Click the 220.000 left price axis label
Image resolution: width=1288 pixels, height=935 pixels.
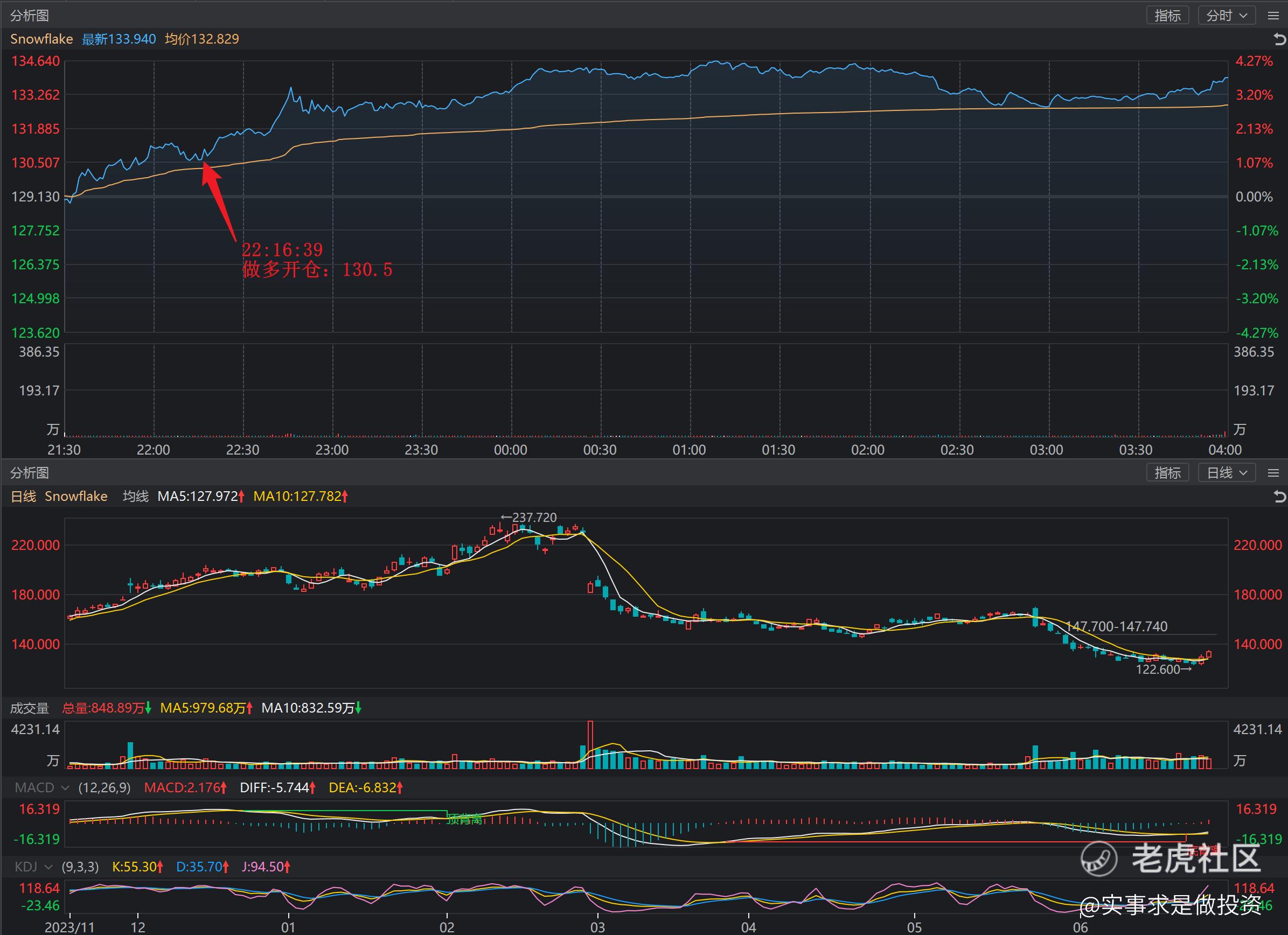click(x=35, y=546)
